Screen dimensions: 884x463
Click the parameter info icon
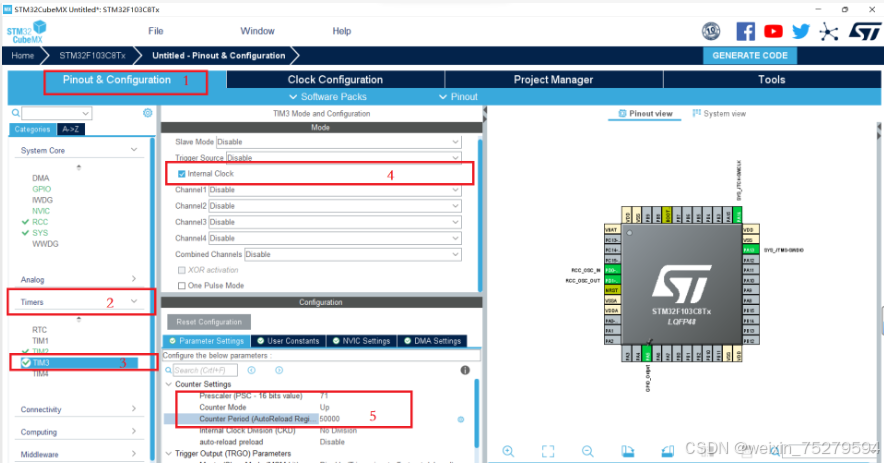pos(465,370)
